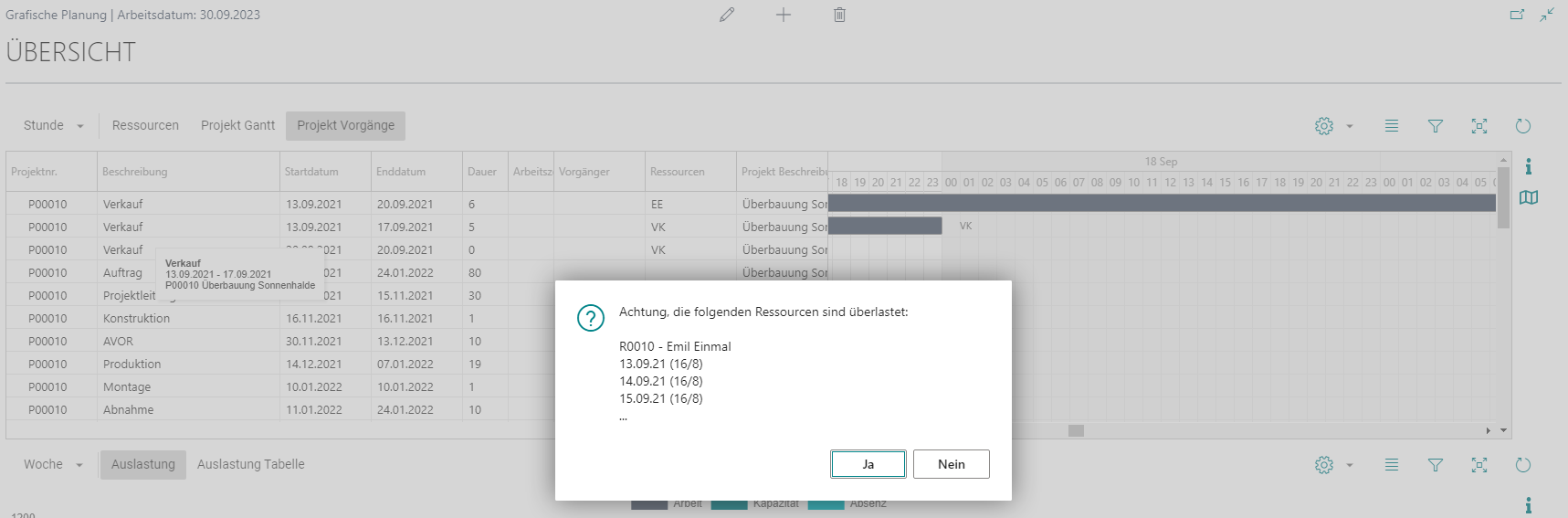Click lower fit-to-screen icon
The image size is (1568, 518).
(1479, 465)
